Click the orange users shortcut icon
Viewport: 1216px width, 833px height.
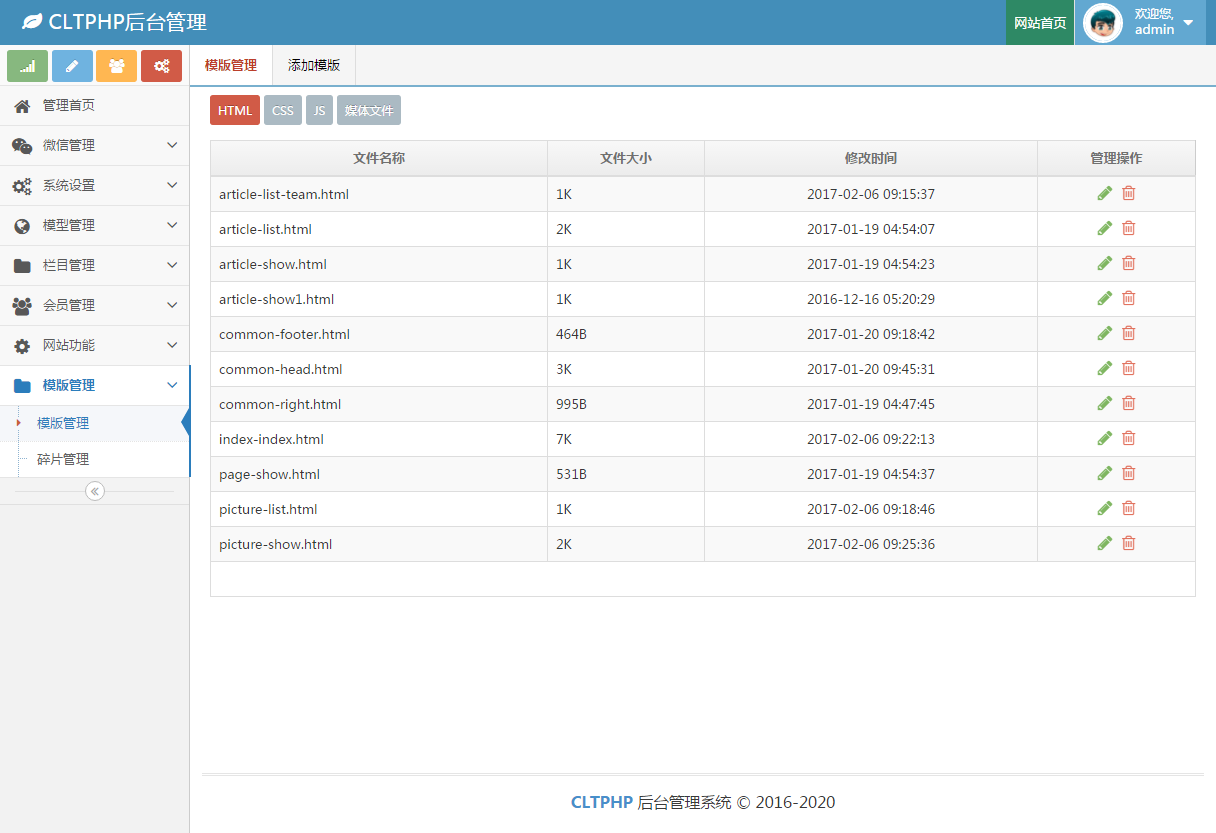[117, 66]
